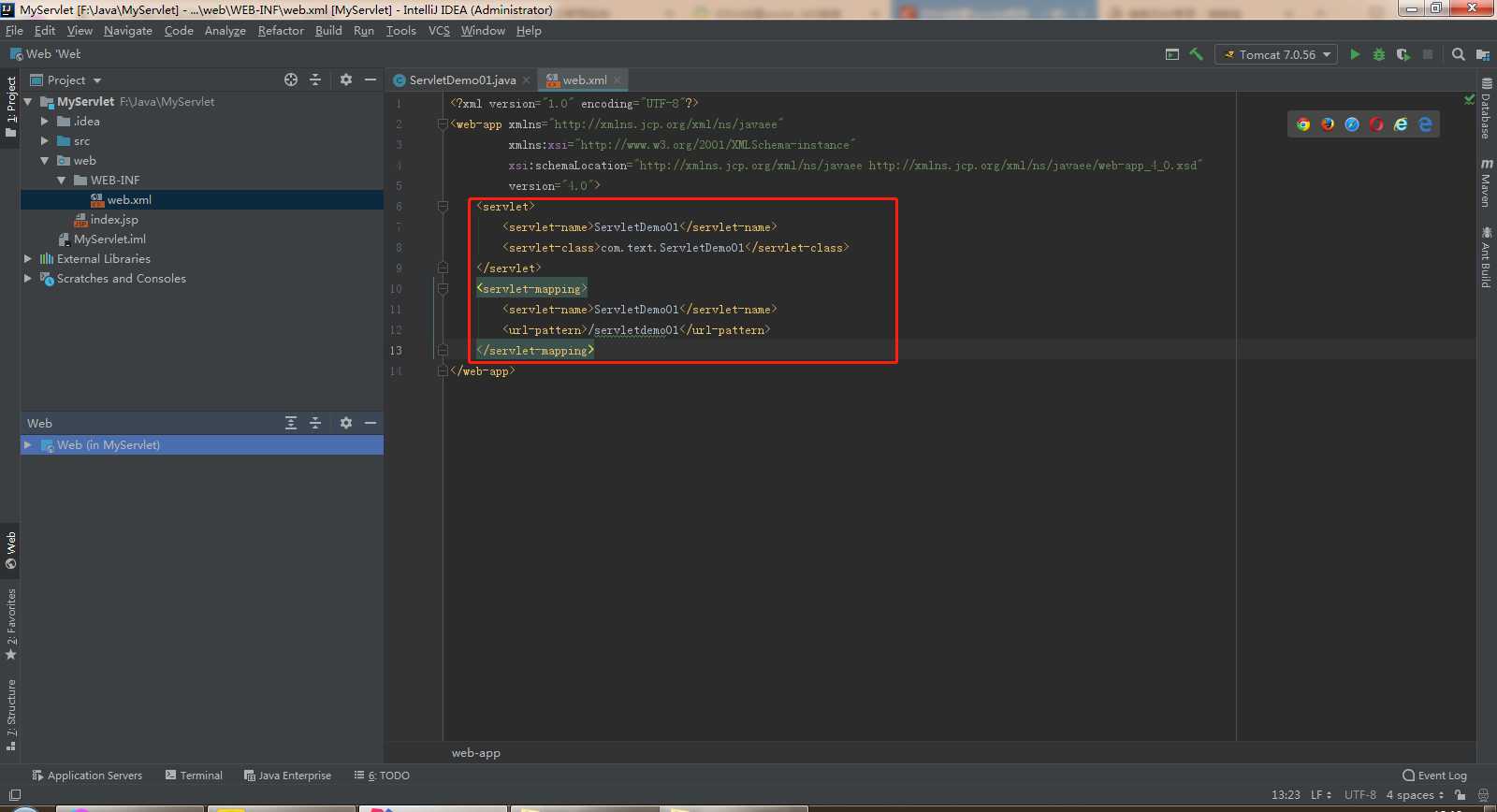Click the Build Project hammer icon
The width and height of the screenshot is (1497, 812).
click(x=1196, y=54)
